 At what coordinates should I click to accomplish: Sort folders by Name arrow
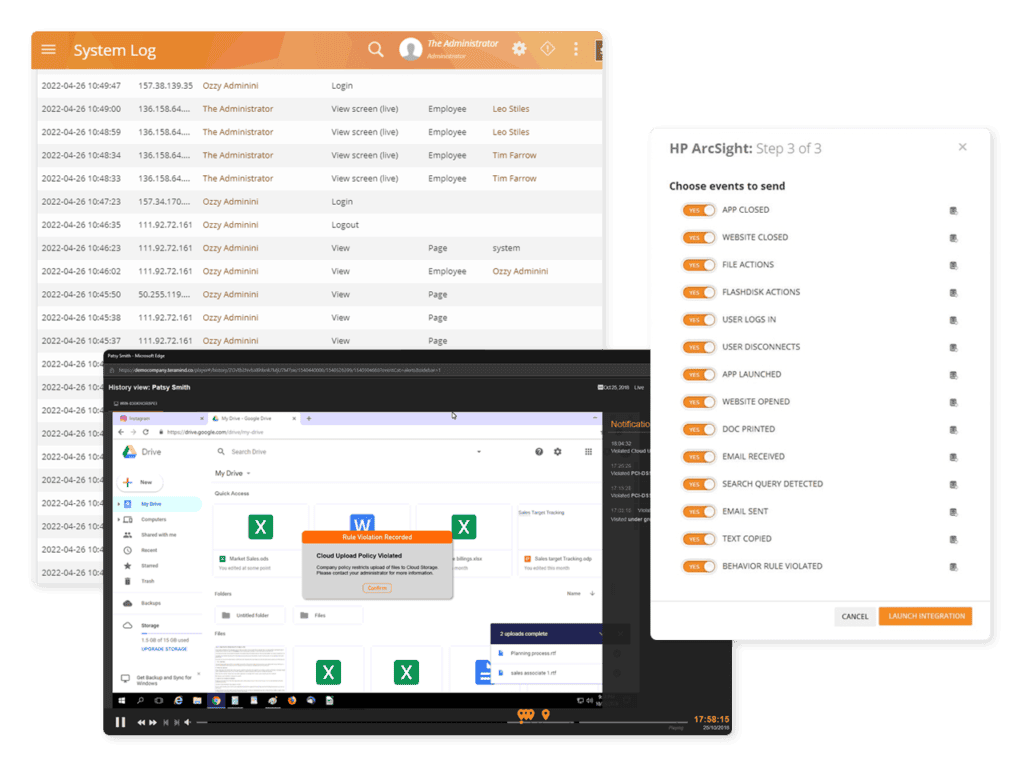click(592, 594)
